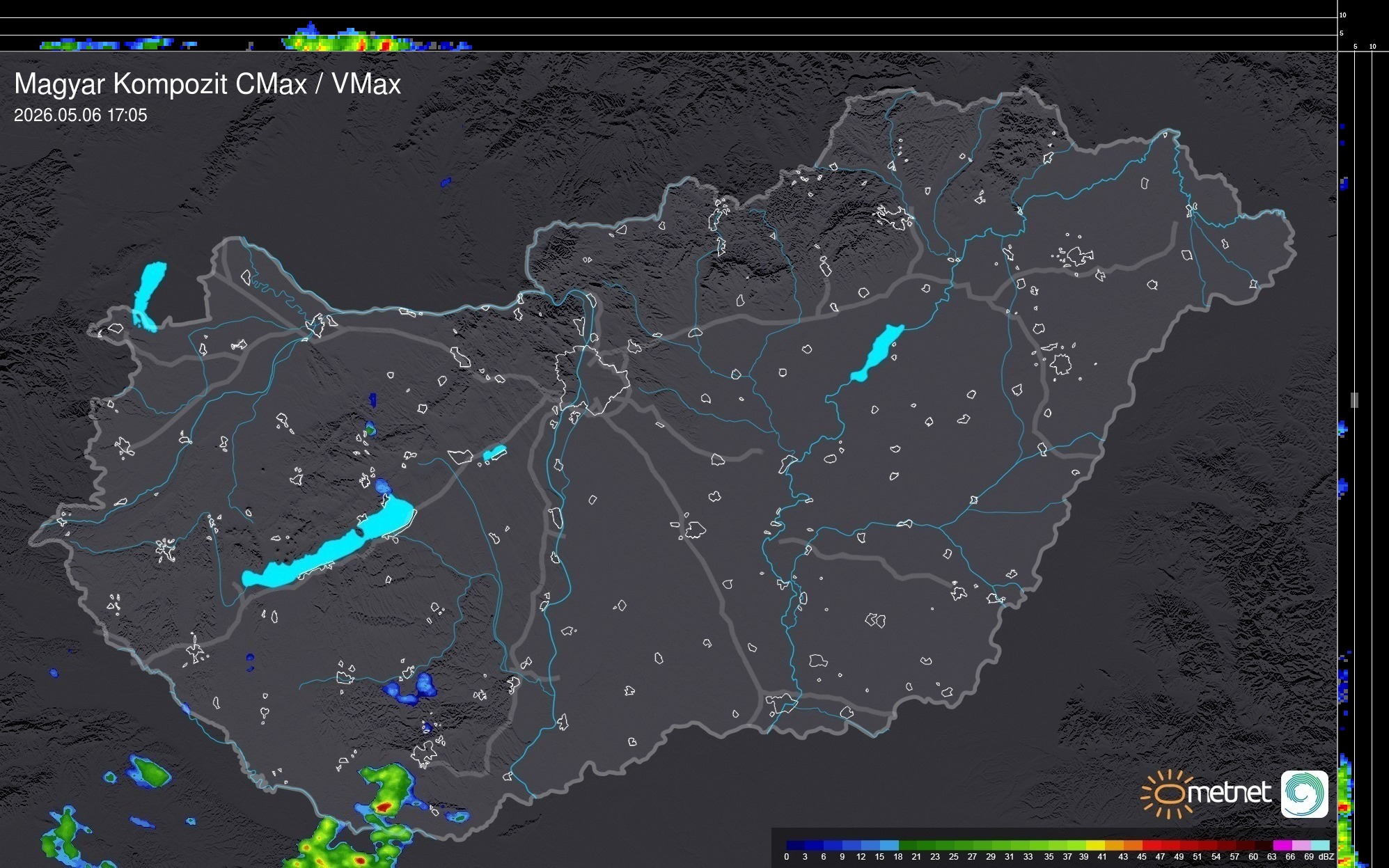
Task: Select the 0 dBZ dark navy swatch
Action: (796, 846)
